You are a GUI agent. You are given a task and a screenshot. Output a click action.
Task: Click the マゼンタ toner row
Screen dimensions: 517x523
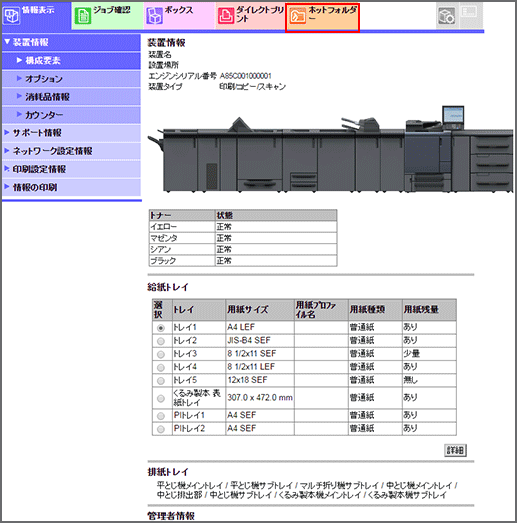click(243, 238)
